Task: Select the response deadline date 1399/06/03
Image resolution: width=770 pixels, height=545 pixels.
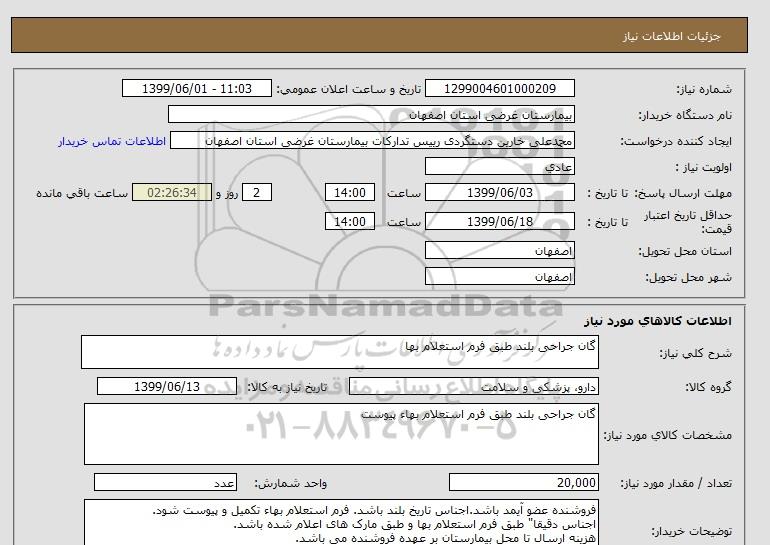Action: pyautogui.click(x=500, y=192)
